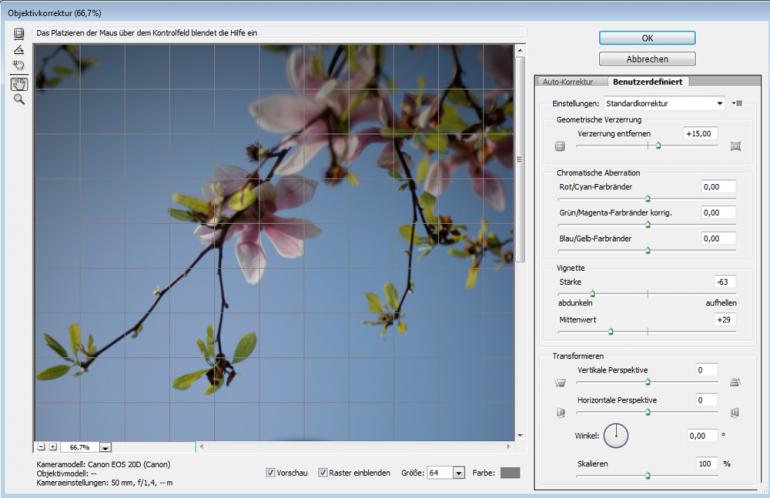Click the Kameramodell Canon EOS 20D text
This screenshot has width=770, height=498.
click(104, 464)
